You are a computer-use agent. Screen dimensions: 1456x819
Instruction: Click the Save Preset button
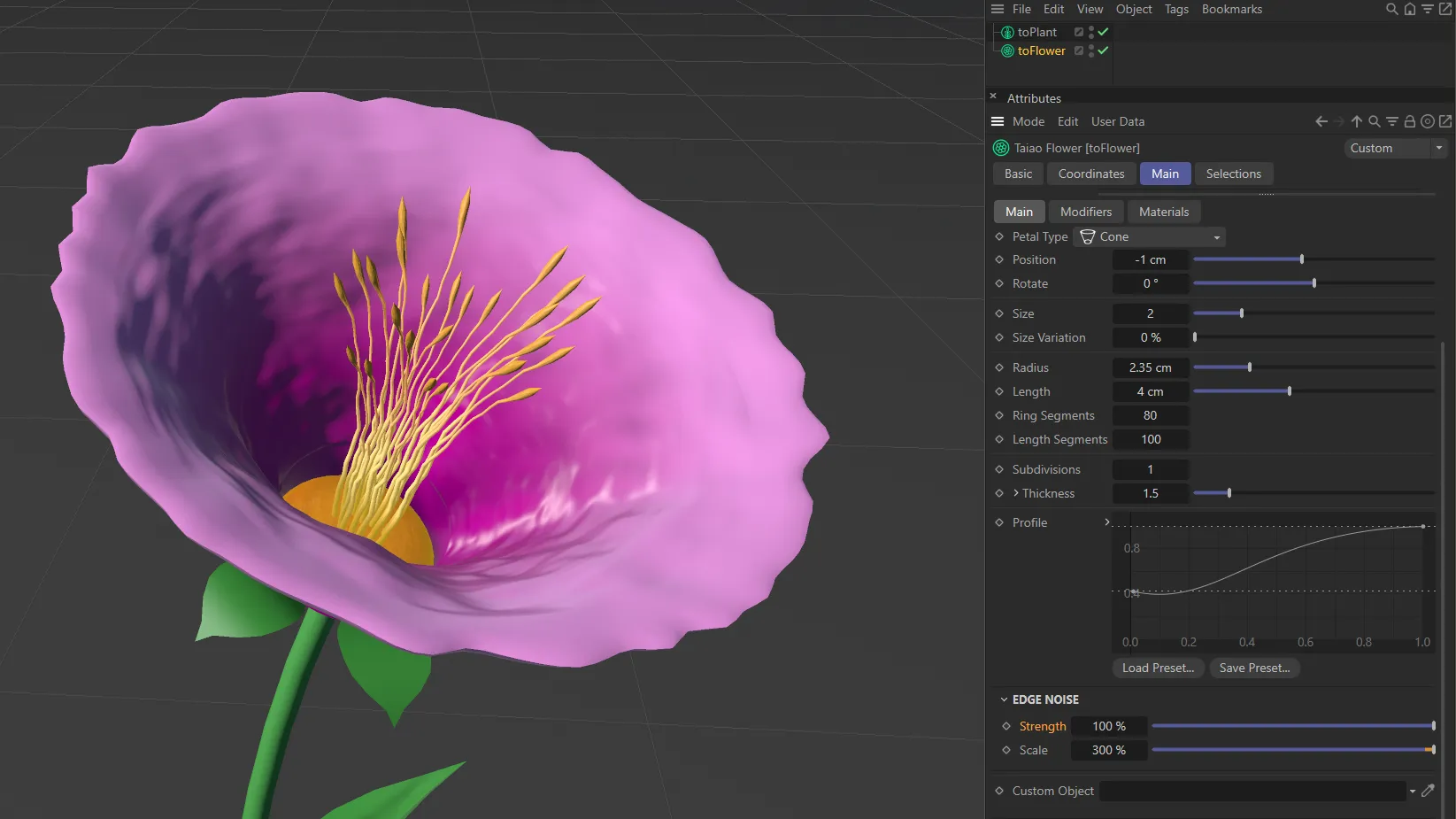point(1254,668)
